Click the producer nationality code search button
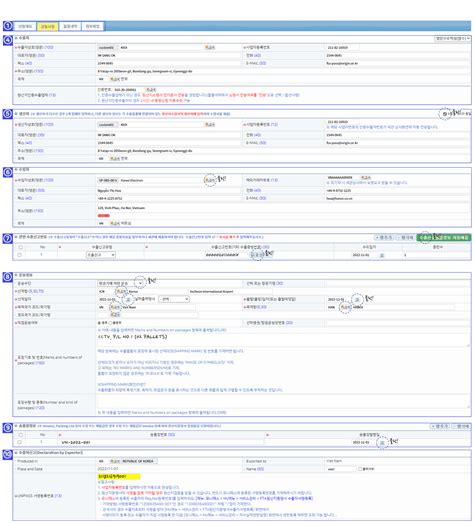Image resolution: width=474 pixels, height=523 pixels. click(115, 158)
